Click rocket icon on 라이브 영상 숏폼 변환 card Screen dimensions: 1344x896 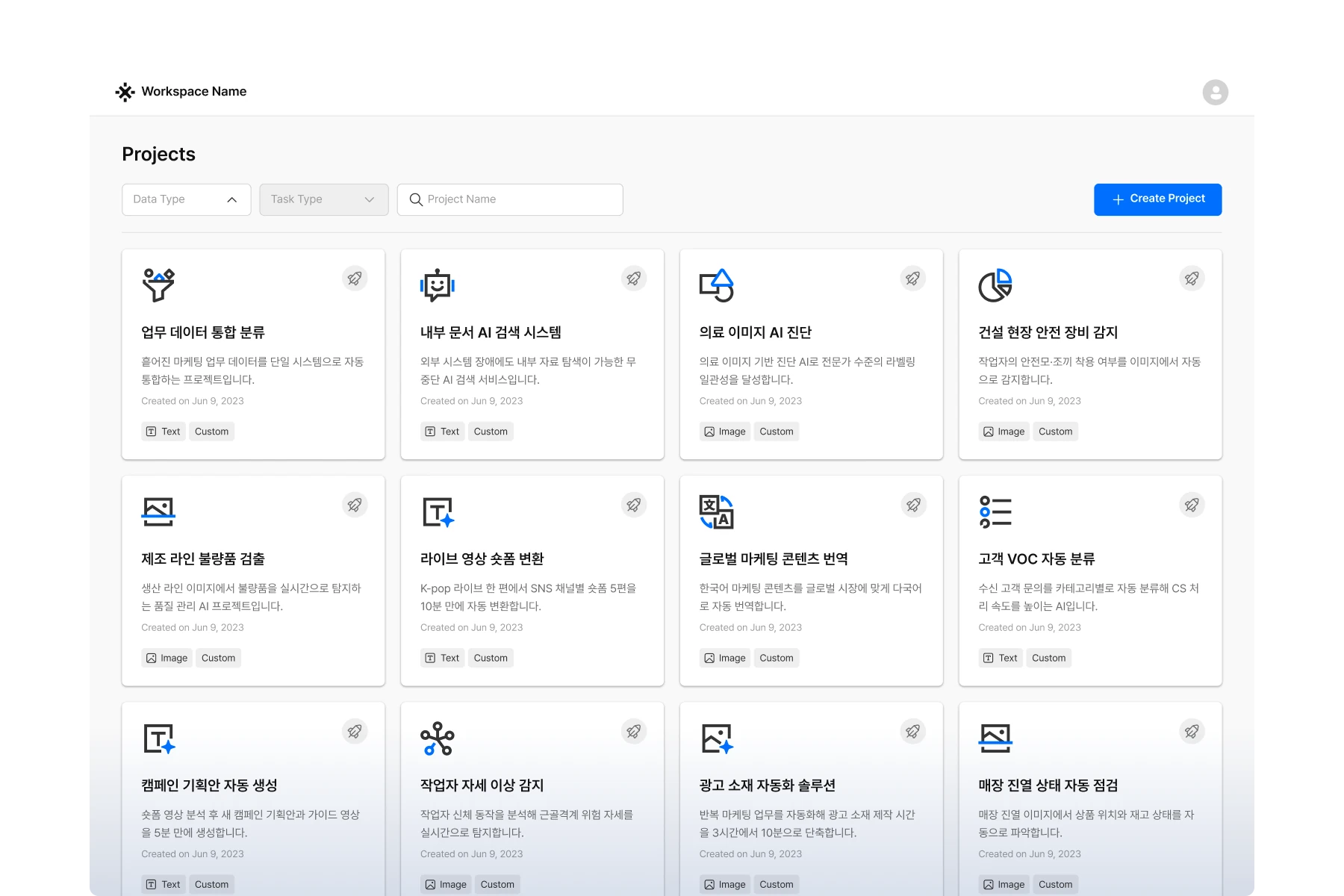tap(634, 505)
